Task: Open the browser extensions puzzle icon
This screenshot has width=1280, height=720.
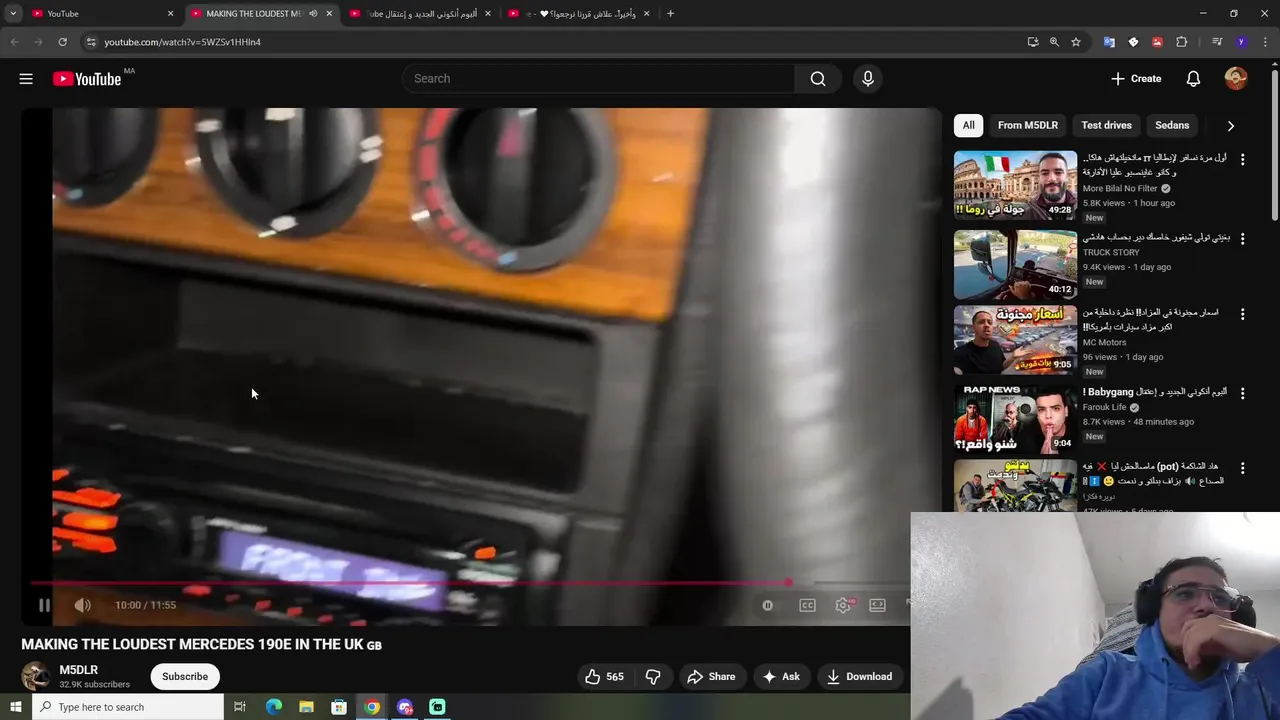Action: pyautogui.click(x=1181, y=42)
